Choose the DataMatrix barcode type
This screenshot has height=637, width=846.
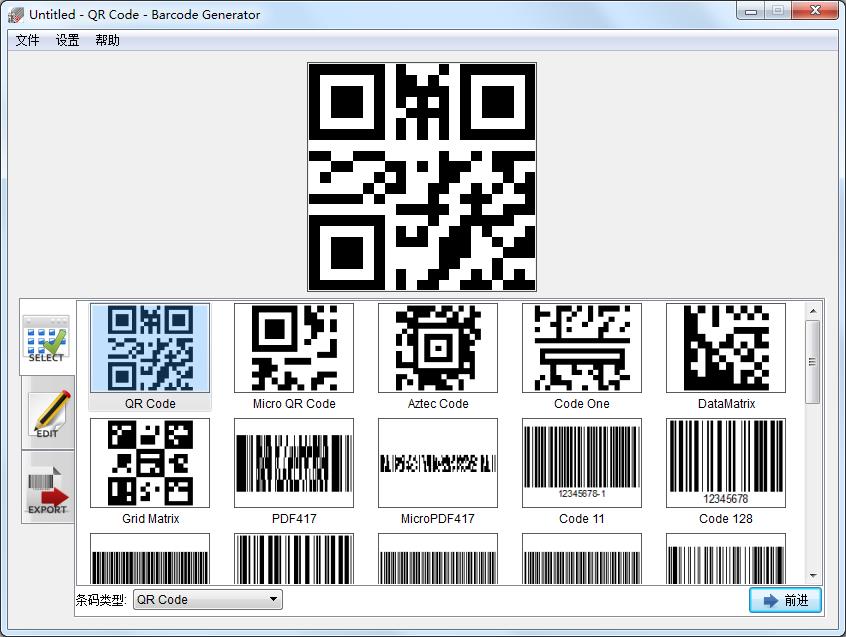(726, 357)
